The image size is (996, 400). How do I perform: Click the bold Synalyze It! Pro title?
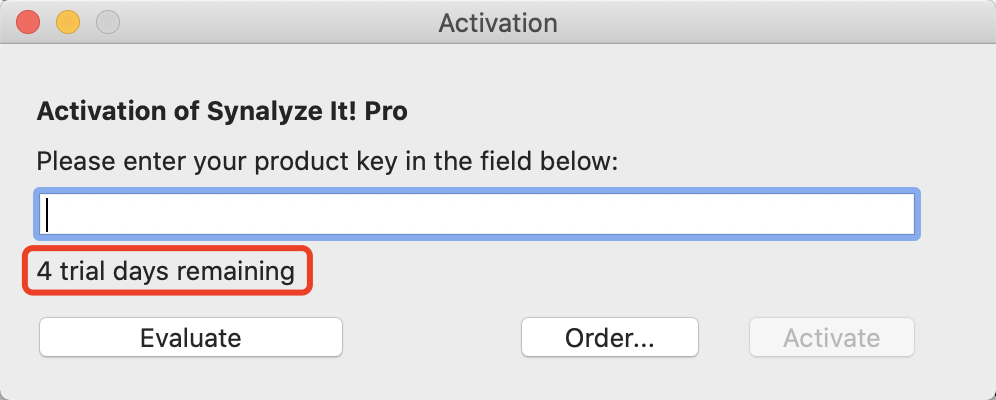point(222,111)
